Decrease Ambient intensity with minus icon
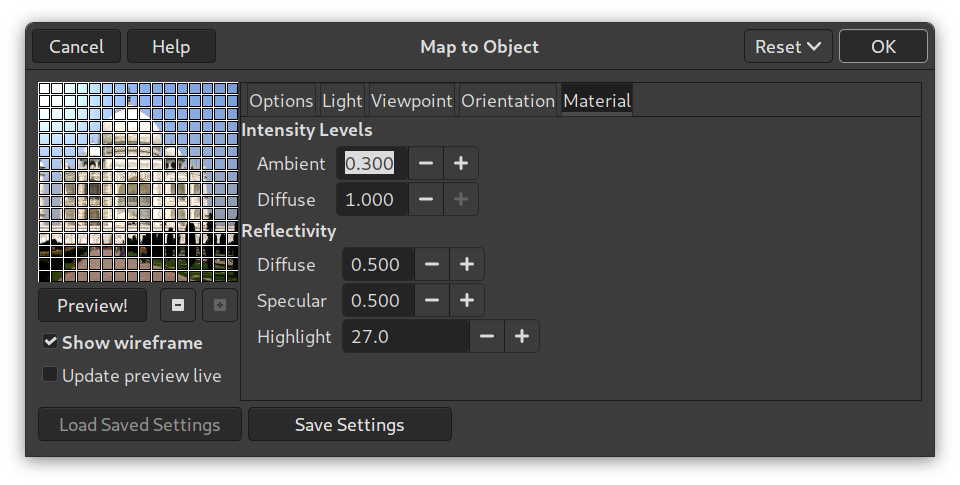The width and height of the screenshot is (960, 485). (x=425, y=163)
